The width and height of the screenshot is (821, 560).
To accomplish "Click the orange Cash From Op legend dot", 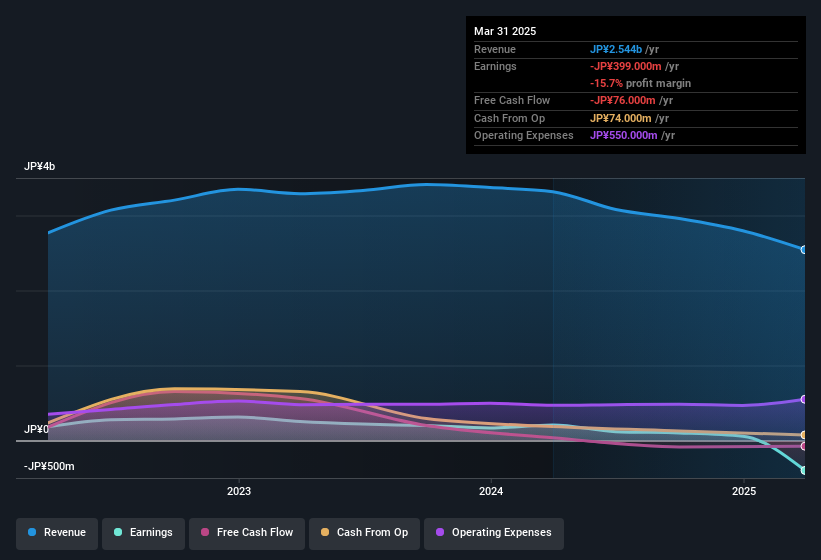I will click(x=325, y=532).
